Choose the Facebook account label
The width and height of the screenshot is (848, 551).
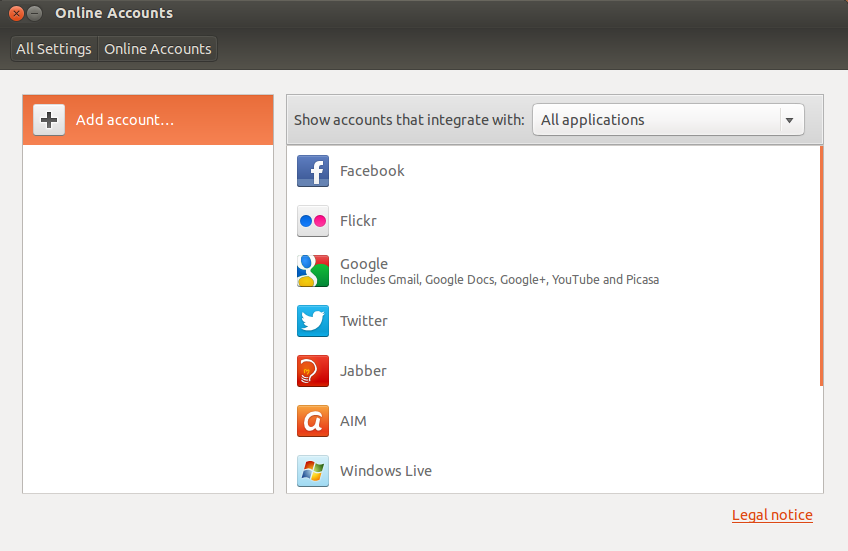(372, 171)
